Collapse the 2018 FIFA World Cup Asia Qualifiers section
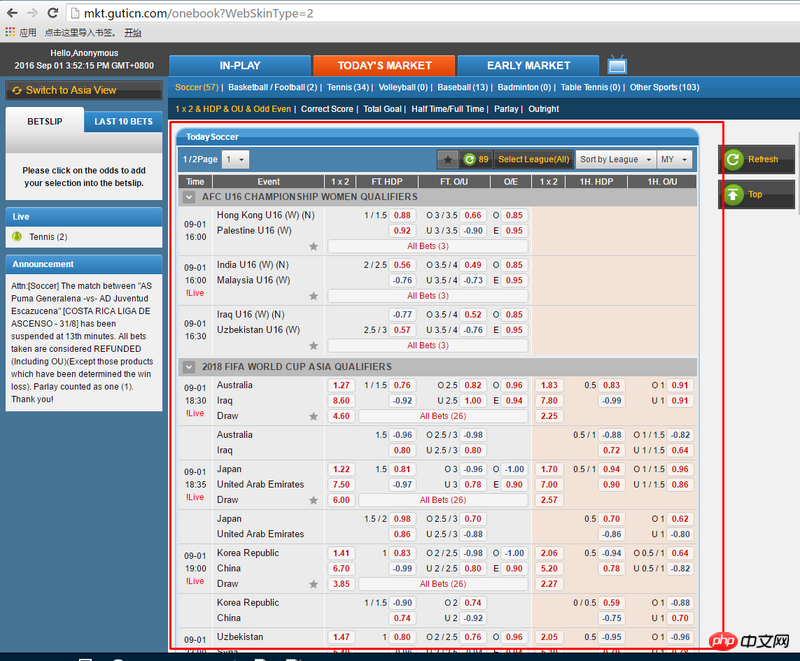This screenshot has width=800, height=661. coord(189,367)
